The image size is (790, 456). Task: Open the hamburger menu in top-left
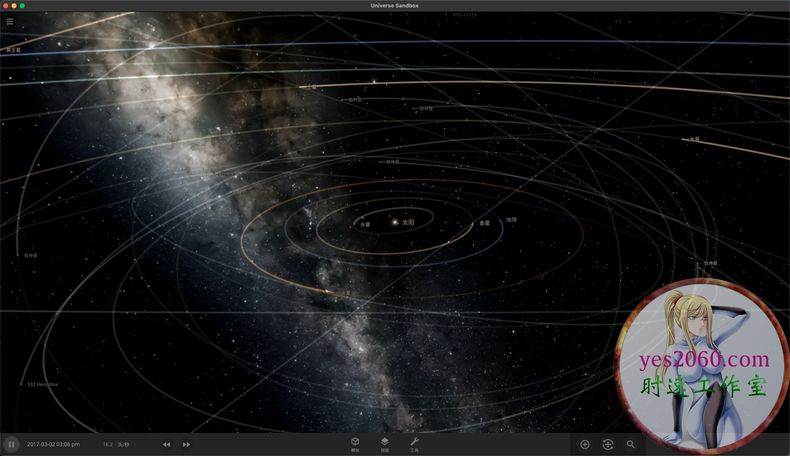[11, 21]
